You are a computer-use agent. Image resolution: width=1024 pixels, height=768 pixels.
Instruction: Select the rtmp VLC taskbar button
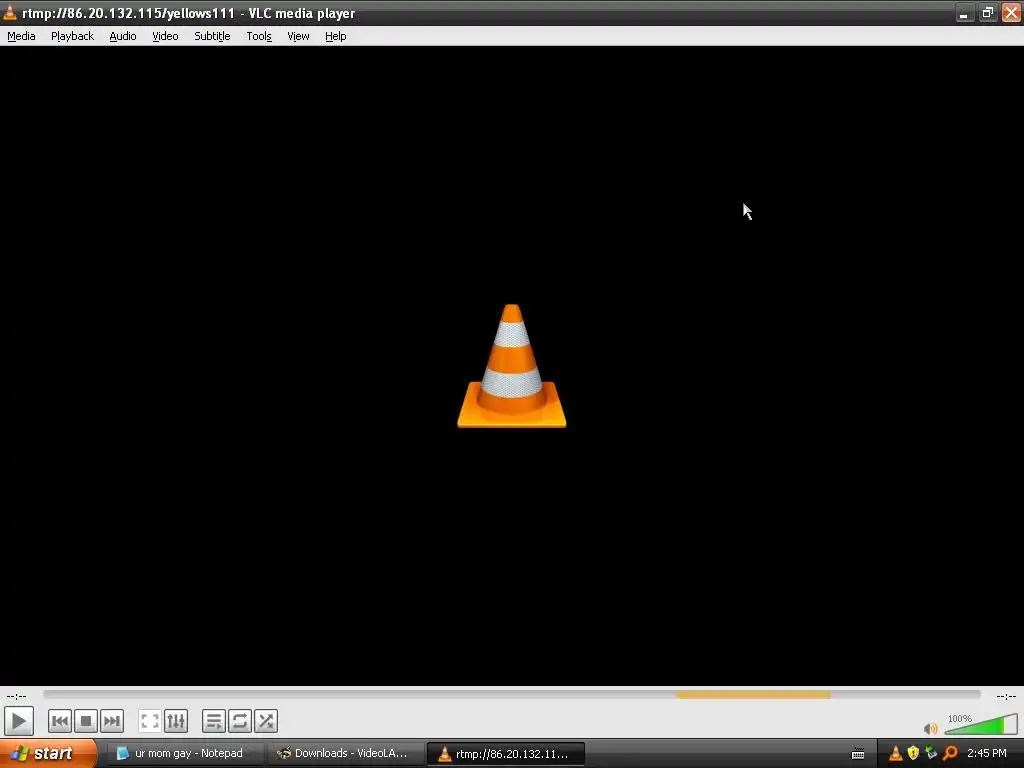coord(505,754)
